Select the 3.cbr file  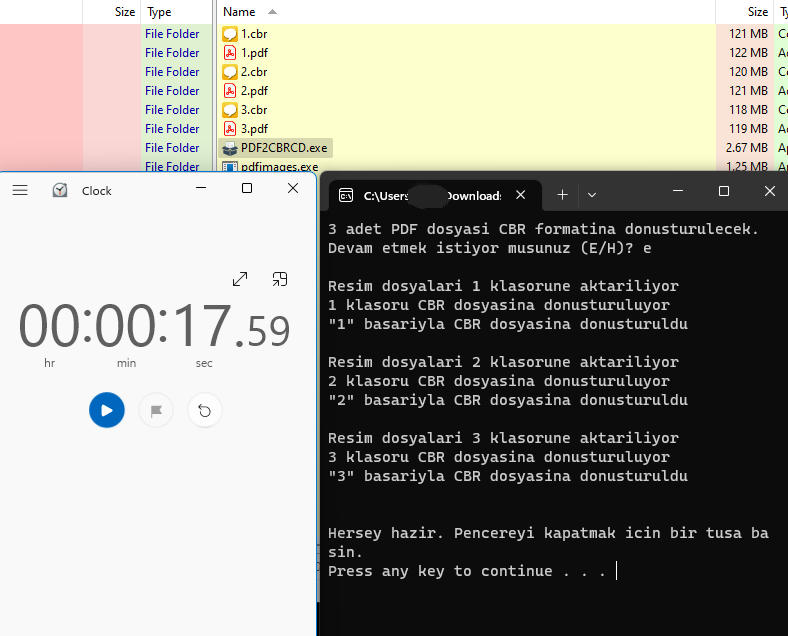point(254,110)
